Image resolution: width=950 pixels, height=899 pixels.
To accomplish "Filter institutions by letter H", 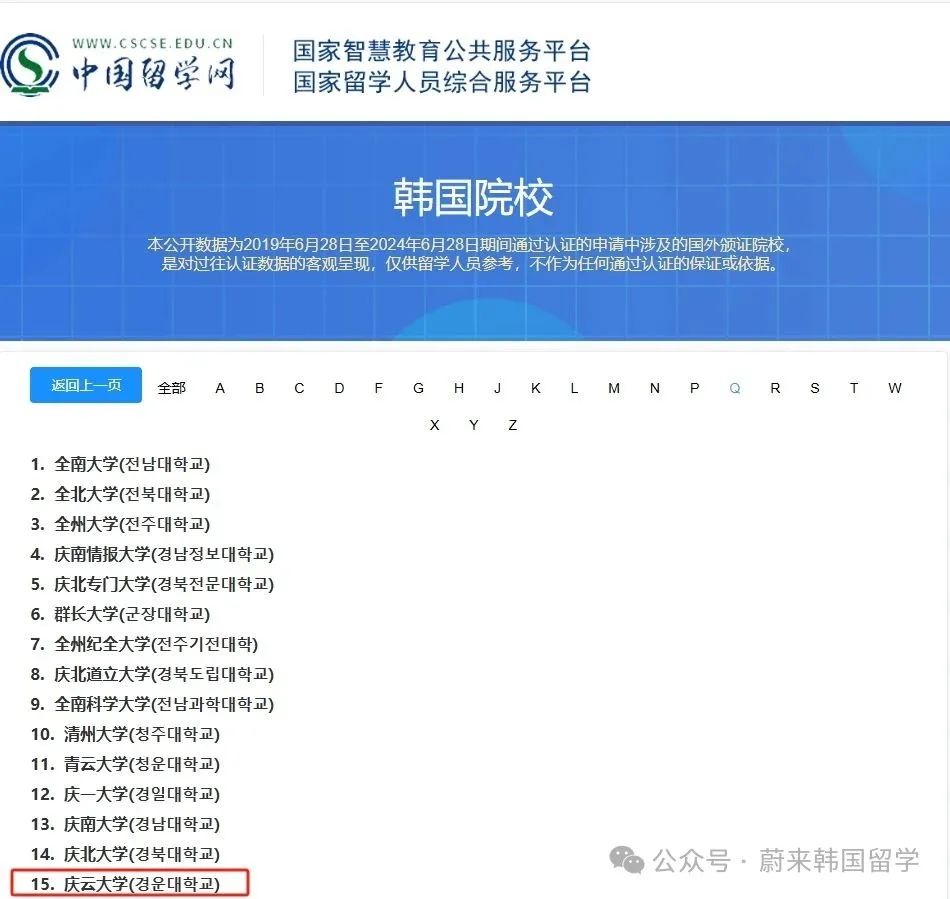I will pos(459,388).
